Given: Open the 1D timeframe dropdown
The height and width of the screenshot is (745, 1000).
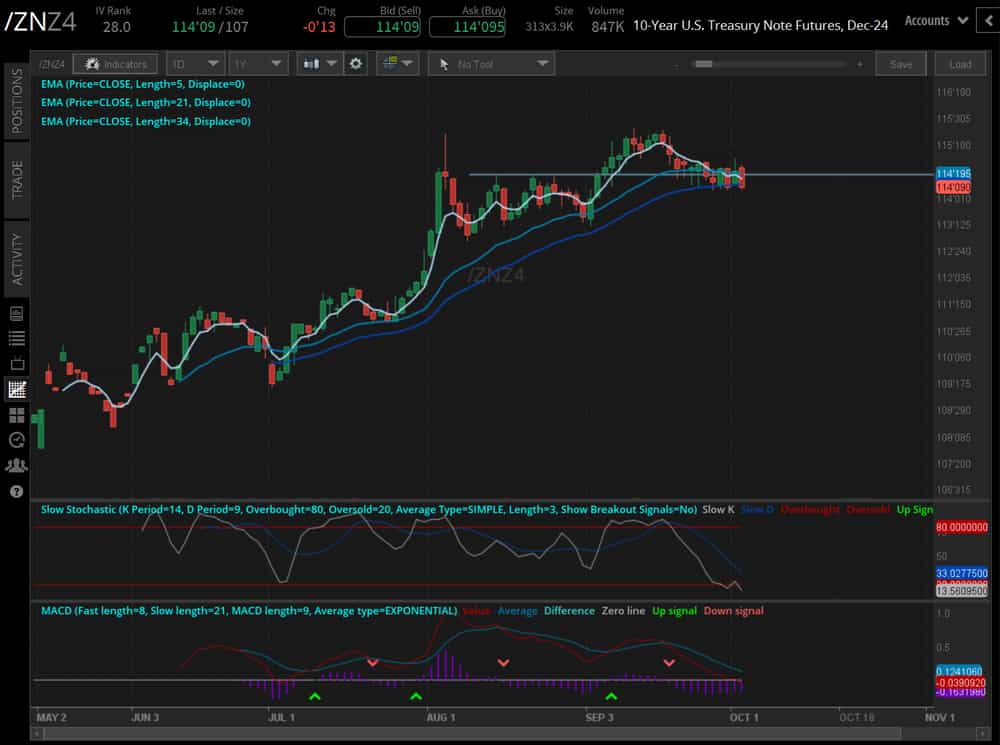Looking at the screenshot, I should (196, 63).
